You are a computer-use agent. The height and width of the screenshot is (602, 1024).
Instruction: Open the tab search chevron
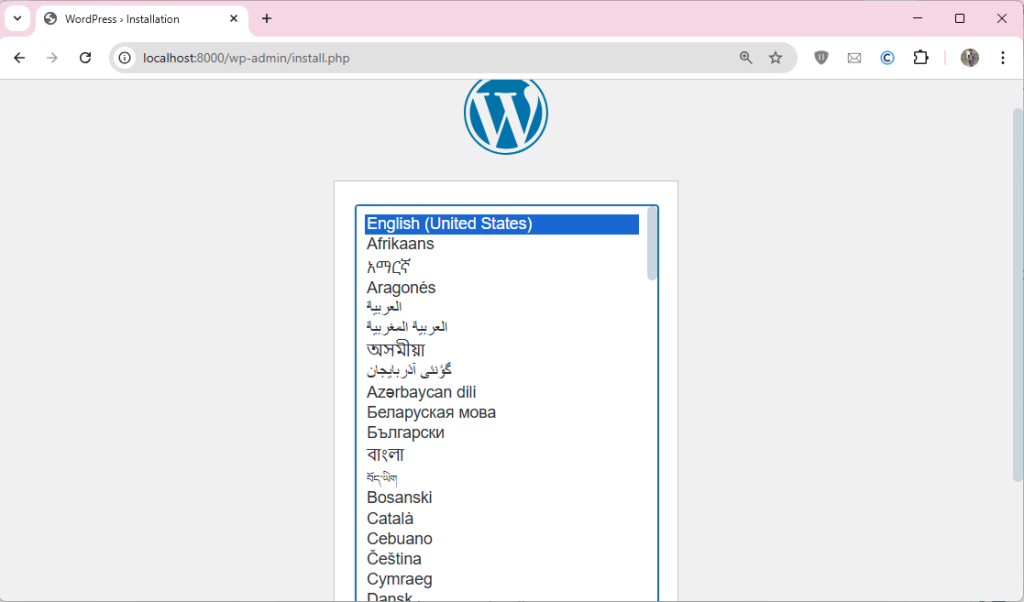pos(15,18)
